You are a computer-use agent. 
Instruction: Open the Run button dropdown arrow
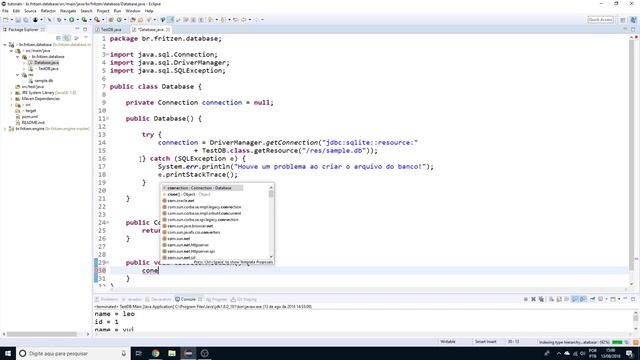point(77,20)
